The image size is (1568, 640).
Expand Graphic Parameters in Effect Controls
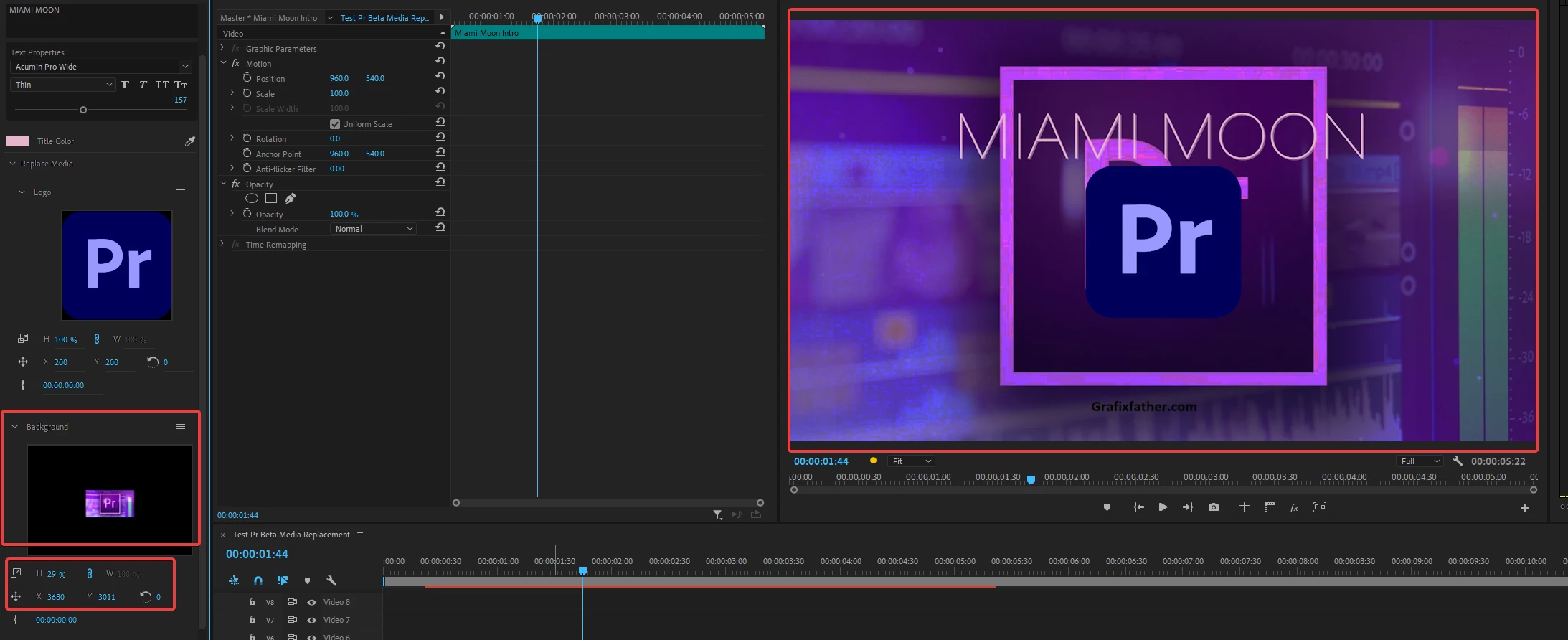coord(222,47)
